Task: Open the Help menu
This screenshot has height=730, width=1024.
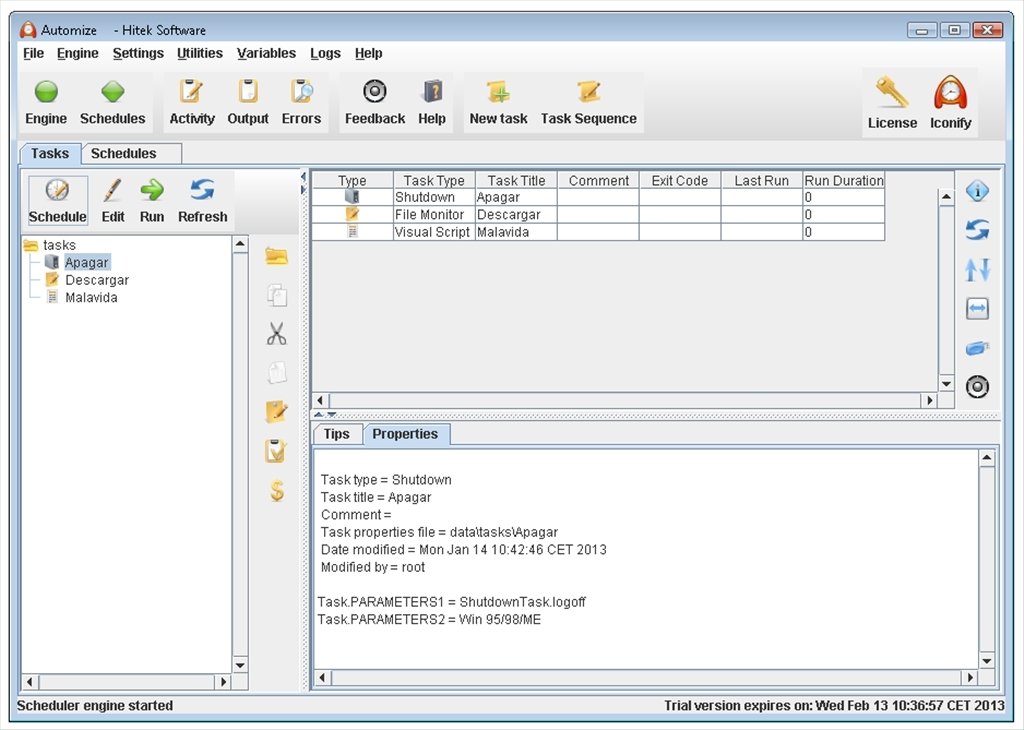Action: 368,54
